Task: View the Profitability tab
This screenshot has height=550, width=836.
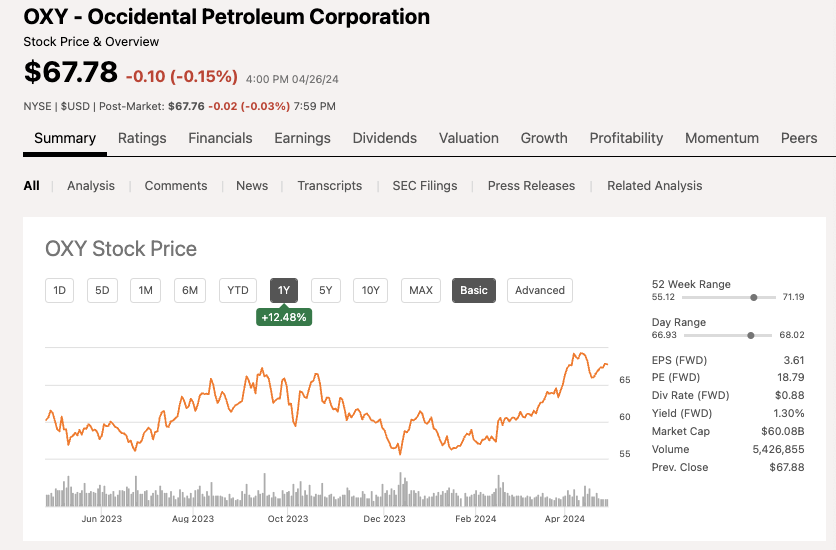Action: (x=626, y=138)
